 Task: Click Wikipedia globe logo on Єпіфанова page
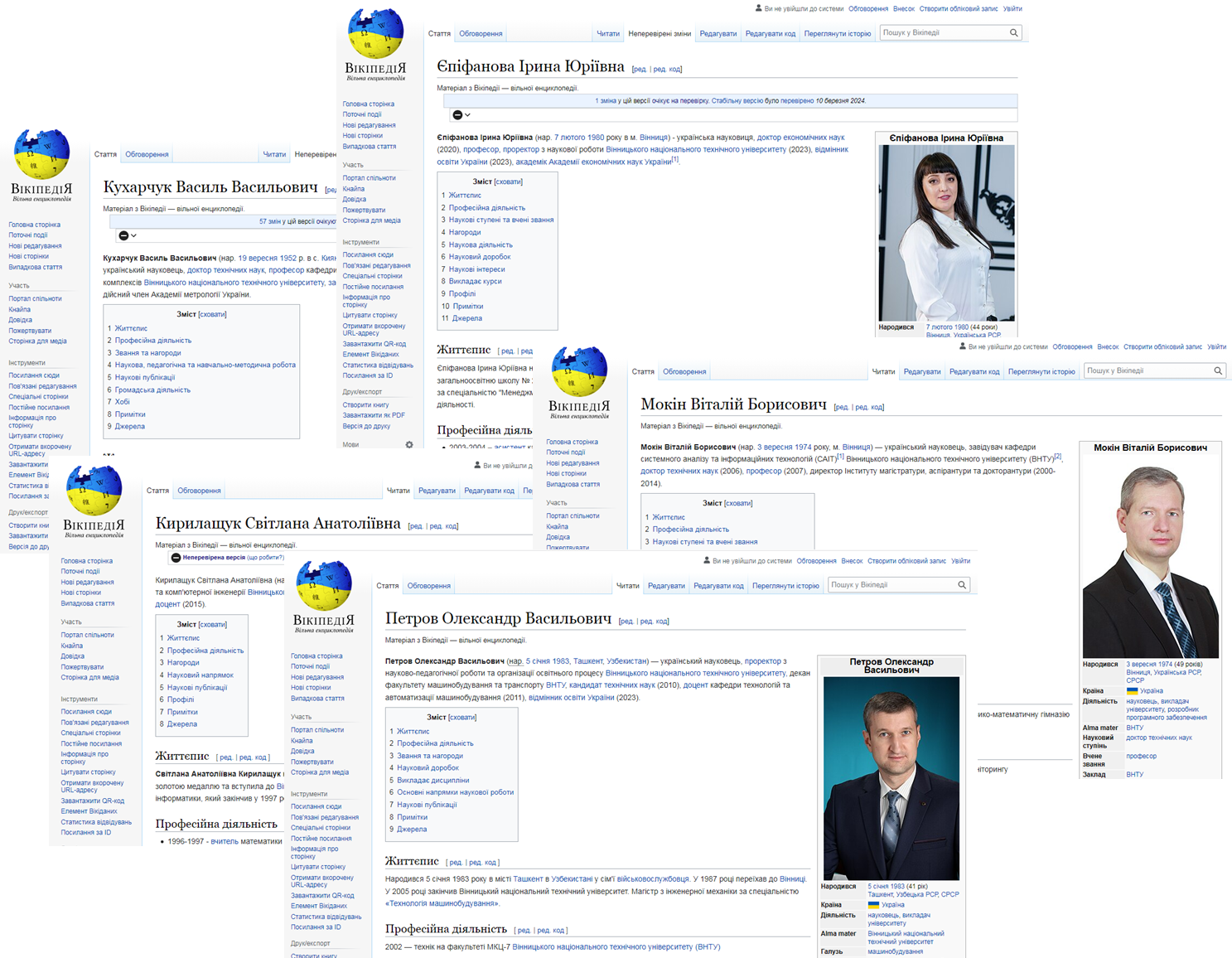click(x=375, y=34)
